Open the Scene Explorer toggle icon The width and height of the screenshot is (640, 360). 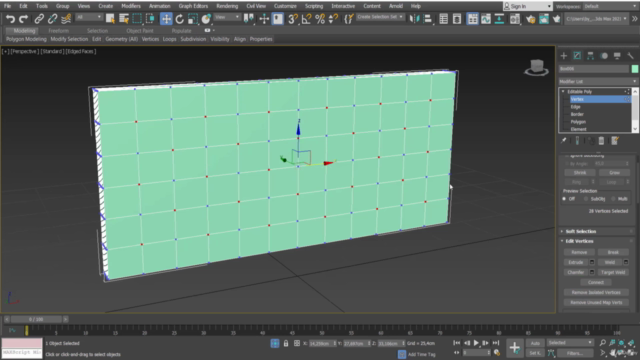(x=443, y=19)
